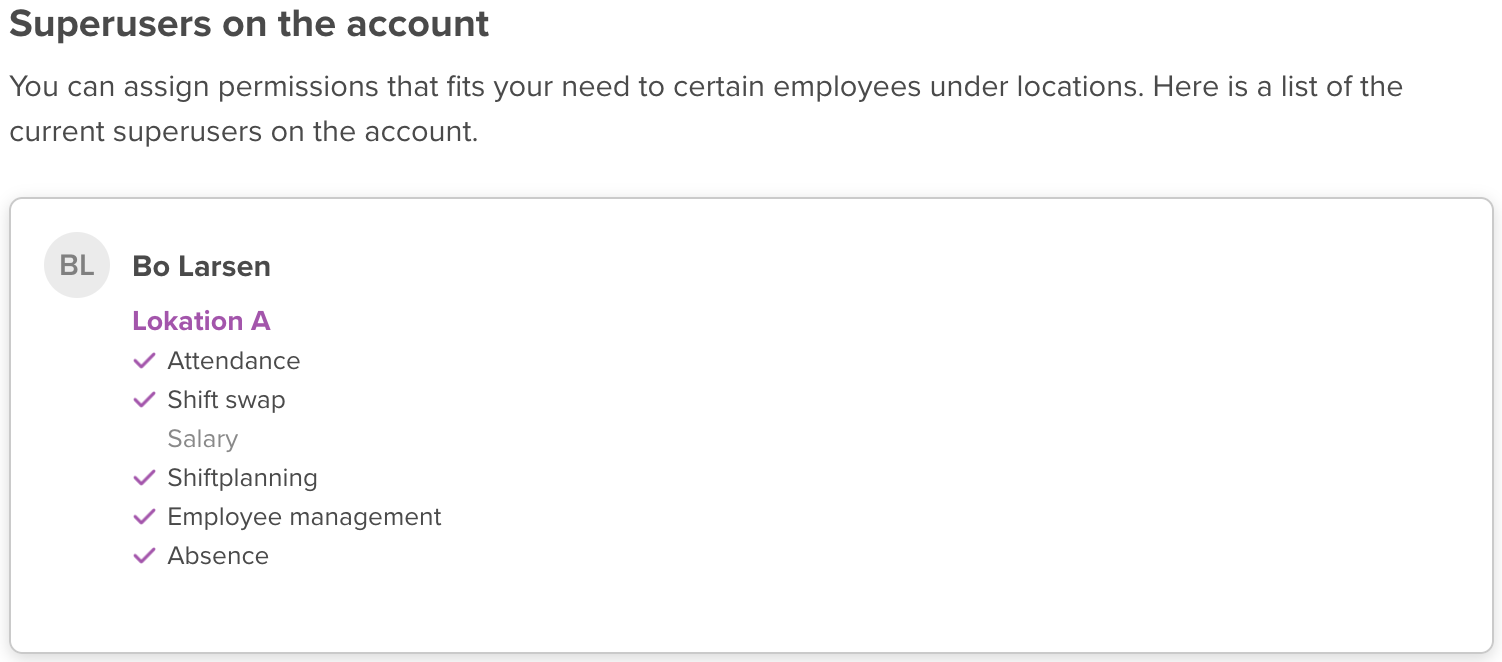This screenshot has width=1502, height=662.
Task: Open the Bo Larsen superuser name
Action: 202,266
